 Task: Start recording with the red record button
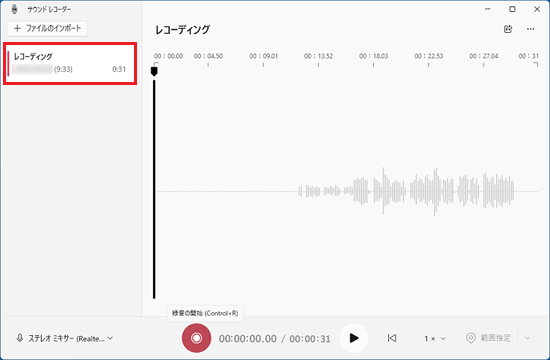click(196, 338)
